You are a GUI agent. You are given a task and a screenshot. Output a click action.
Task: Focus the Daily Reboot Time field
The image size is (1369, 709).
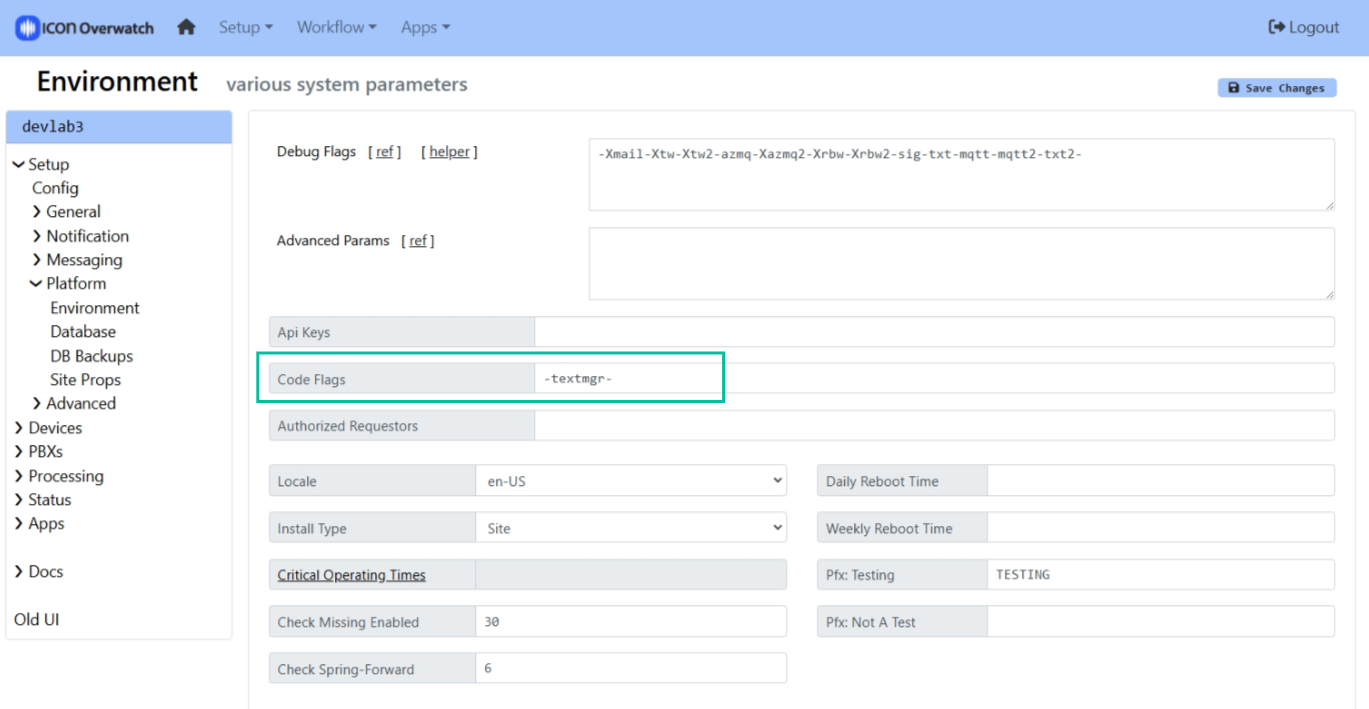(x=1160, y=481)
